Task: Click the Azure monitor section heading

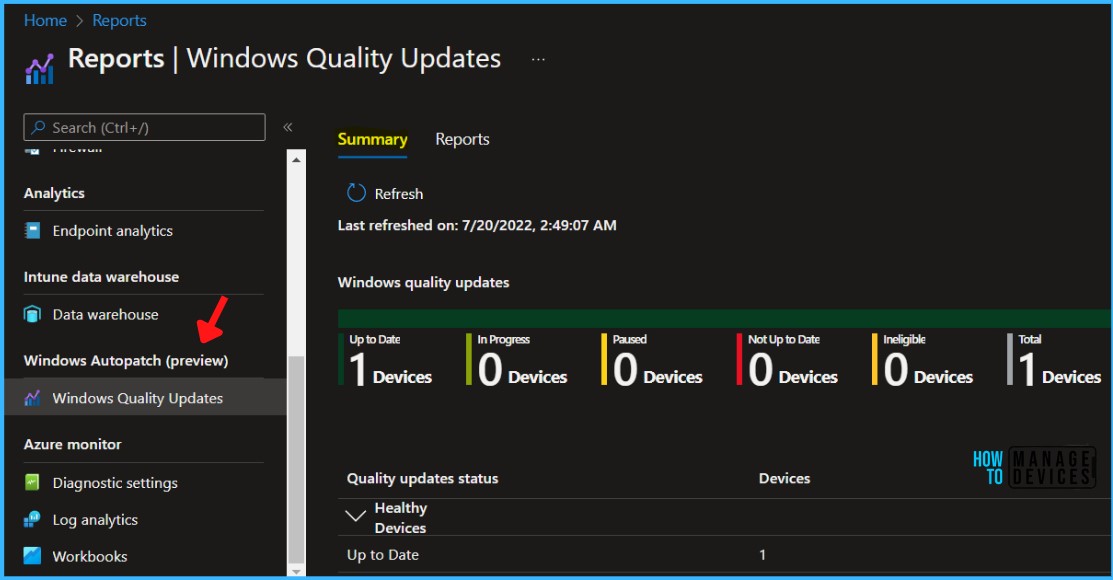Action: pos(72,444)
